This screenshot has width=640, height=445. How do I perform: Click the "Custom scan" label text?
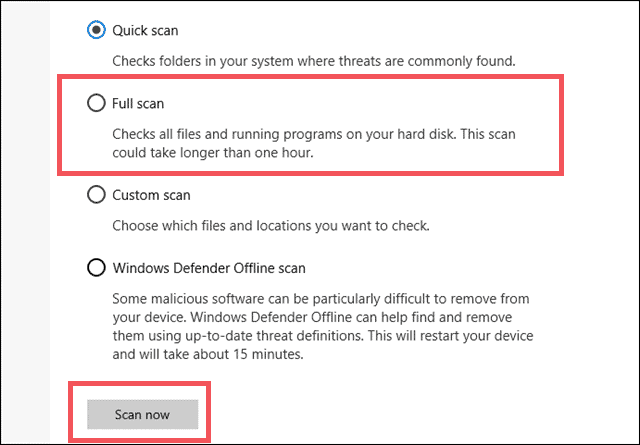point(153,194)
